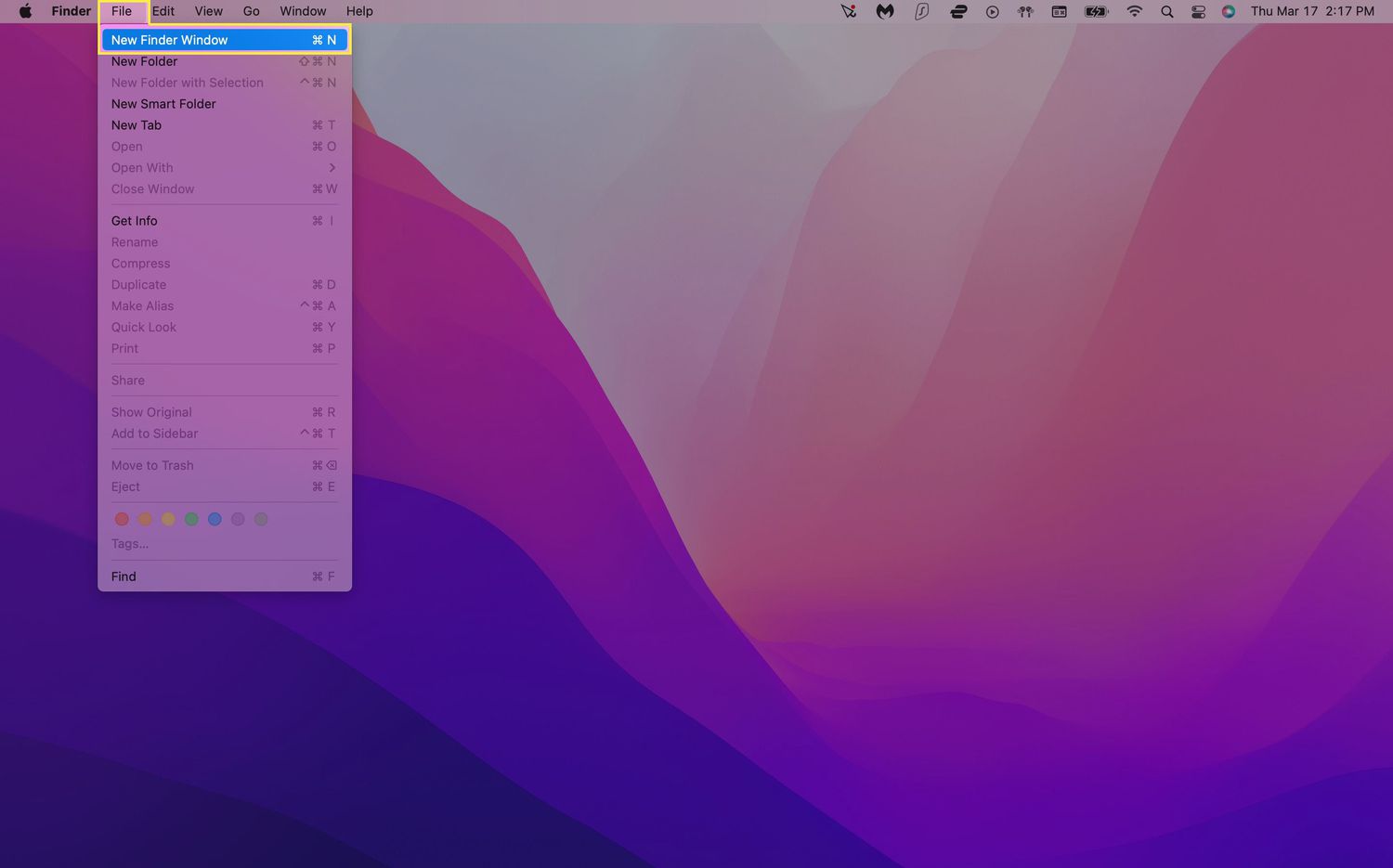Select New Finder Window
Image resolution: width=1393 pixels, height=868 pixels.
click(x=223, y=40)
